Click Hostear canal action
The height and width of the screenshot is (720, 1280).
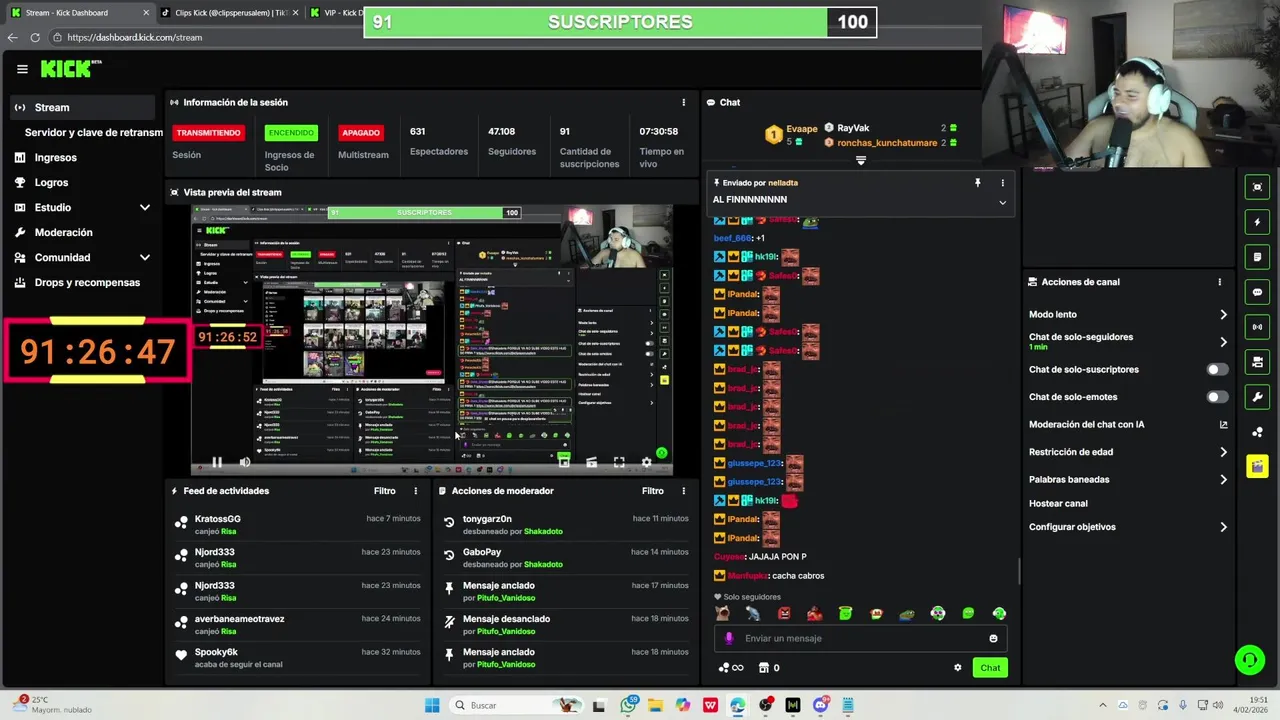1058,503
